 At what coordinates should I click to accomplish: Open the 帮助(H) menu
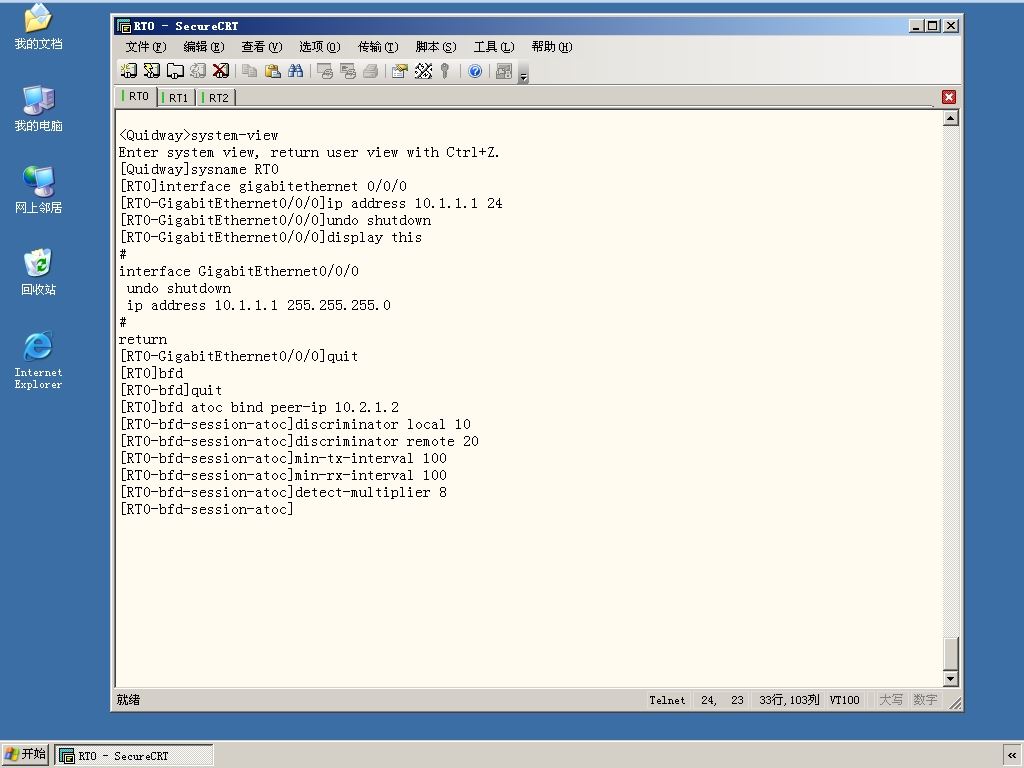(552, 47)
